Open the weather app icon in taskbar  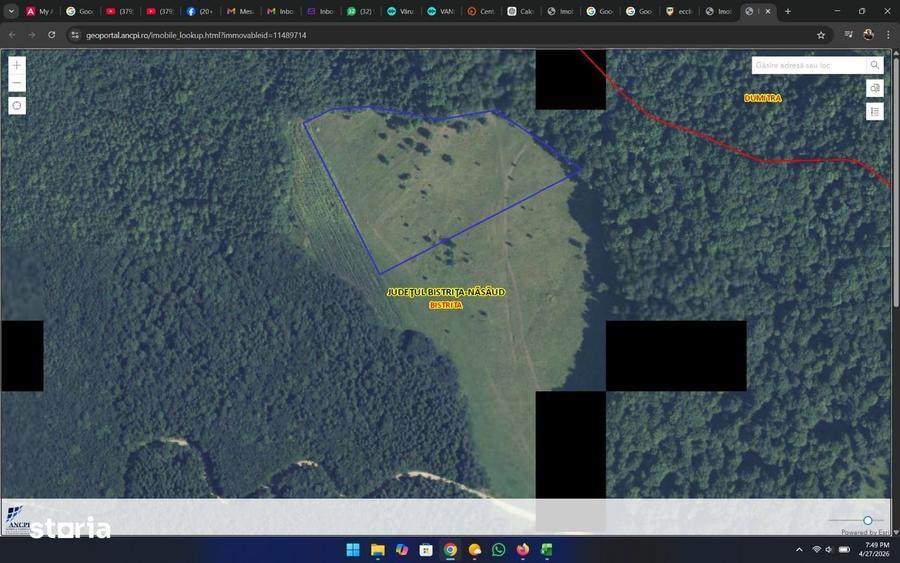click(475, 550)
